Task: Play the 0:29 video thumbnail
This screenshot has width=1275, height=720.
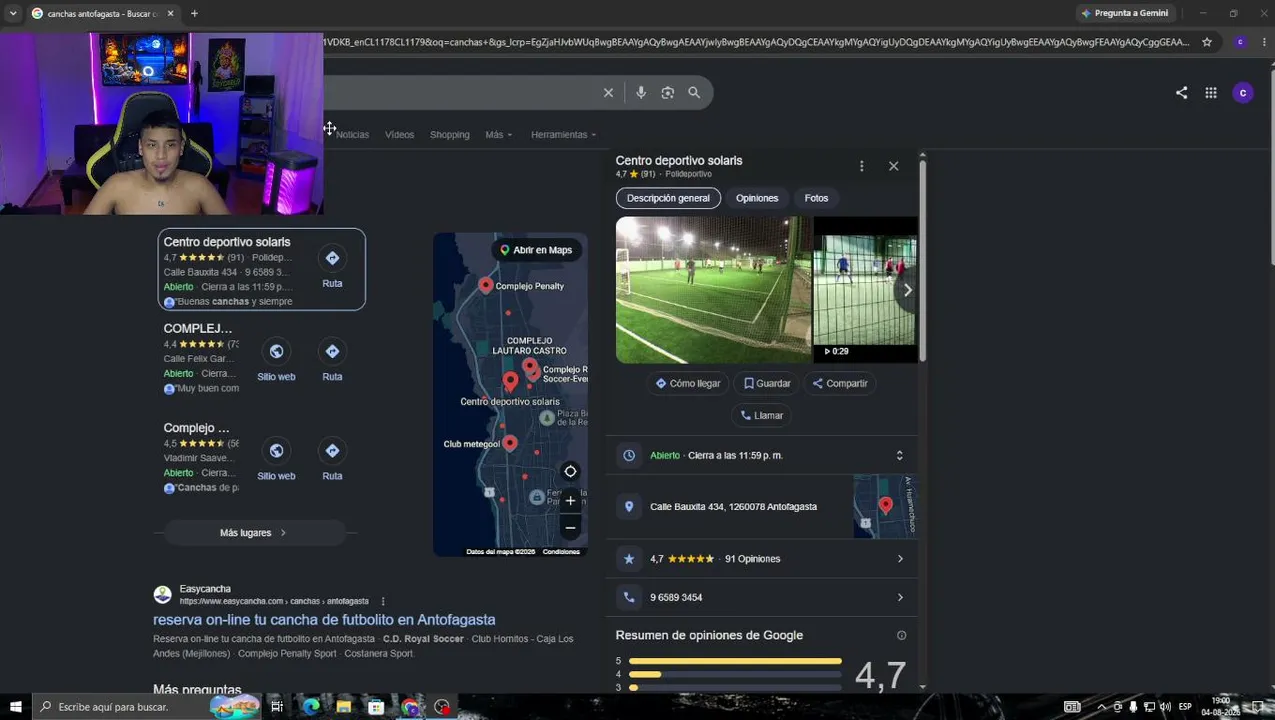Action: tap(865, 290)
